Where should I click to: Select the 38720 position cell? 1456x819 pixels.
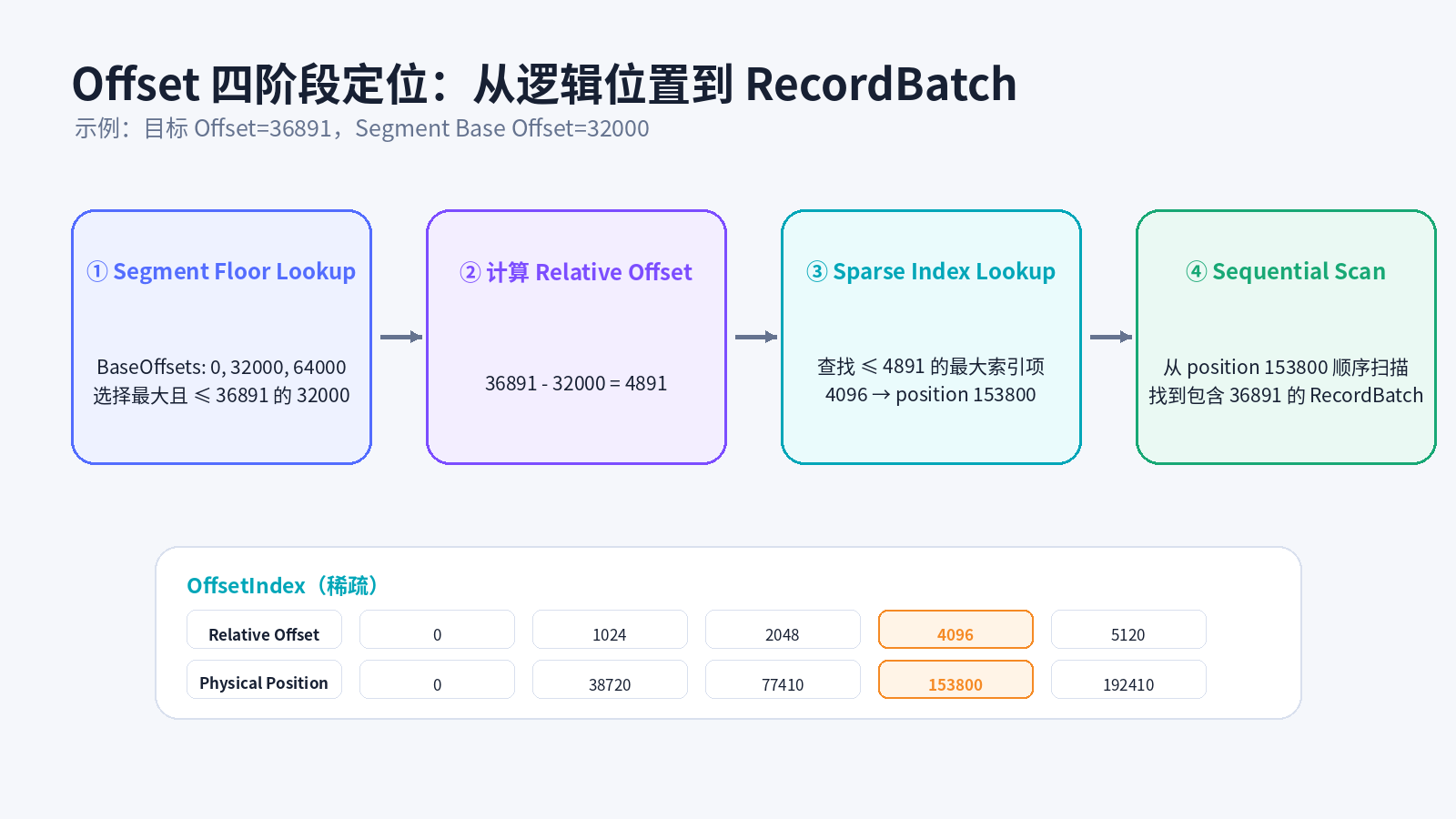[x=610, y=680]
